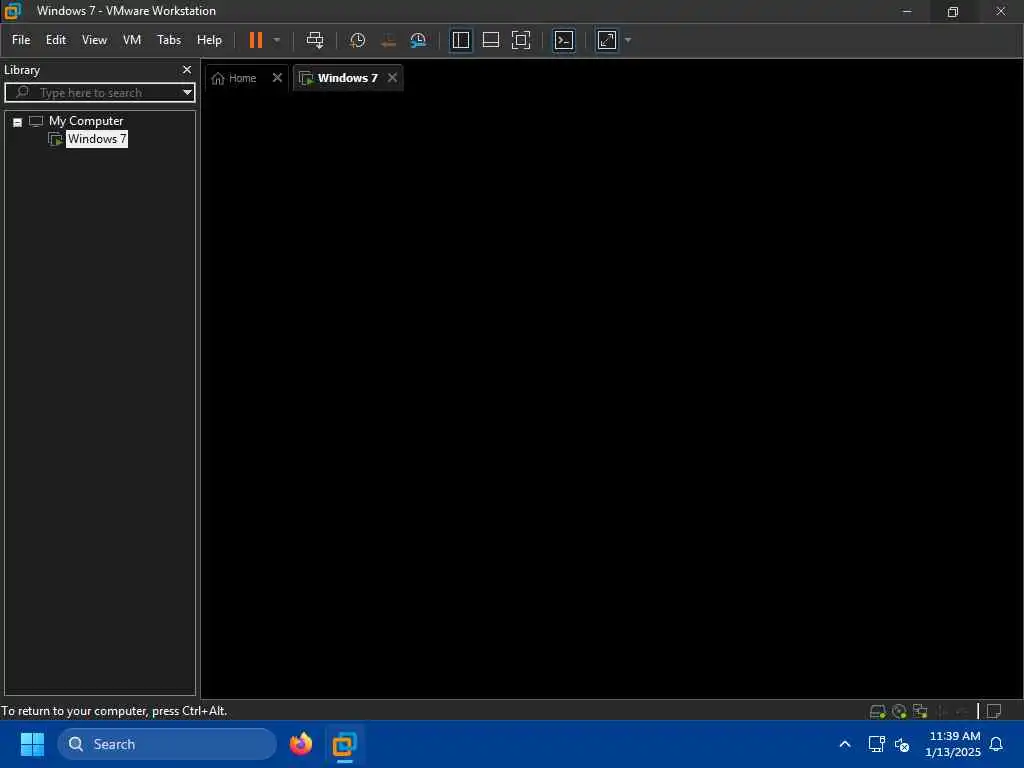
Task: Select My Computer in the library
Action: [x=86, y=121]
